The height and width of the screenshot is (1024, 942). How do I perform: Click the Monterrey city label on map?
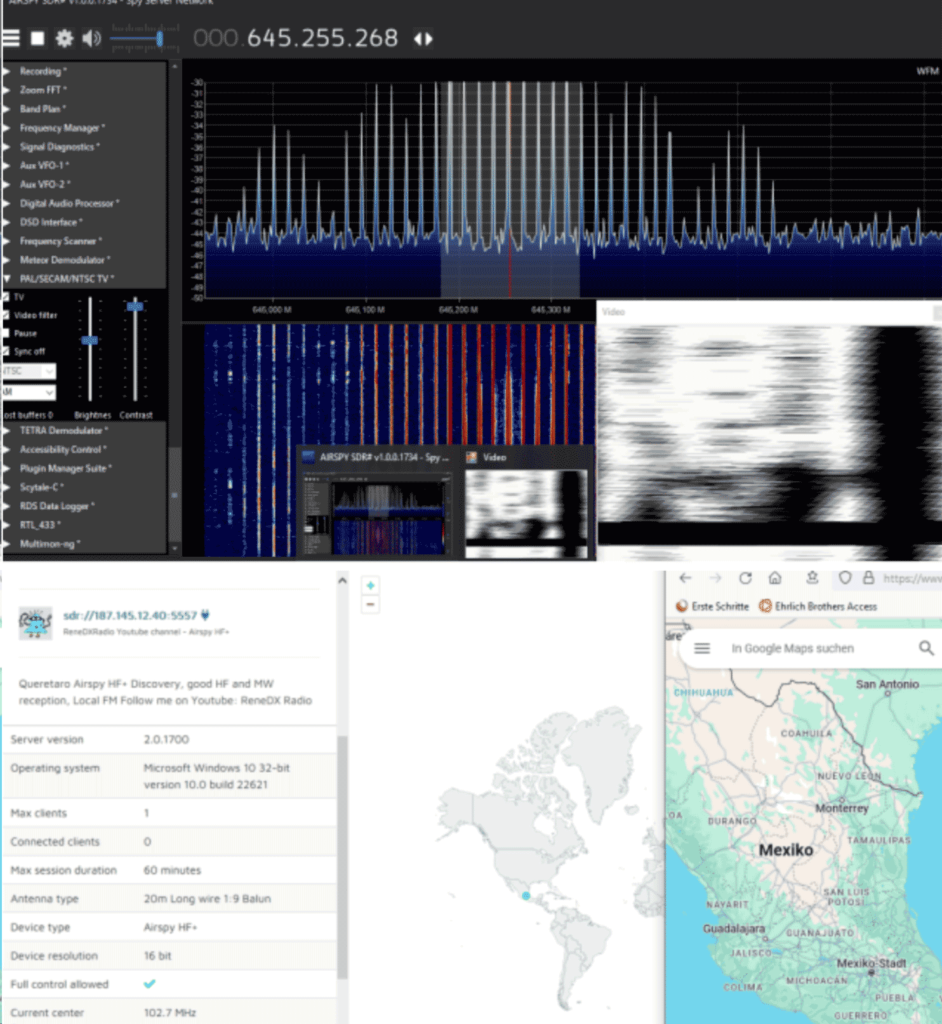(842, 808)
